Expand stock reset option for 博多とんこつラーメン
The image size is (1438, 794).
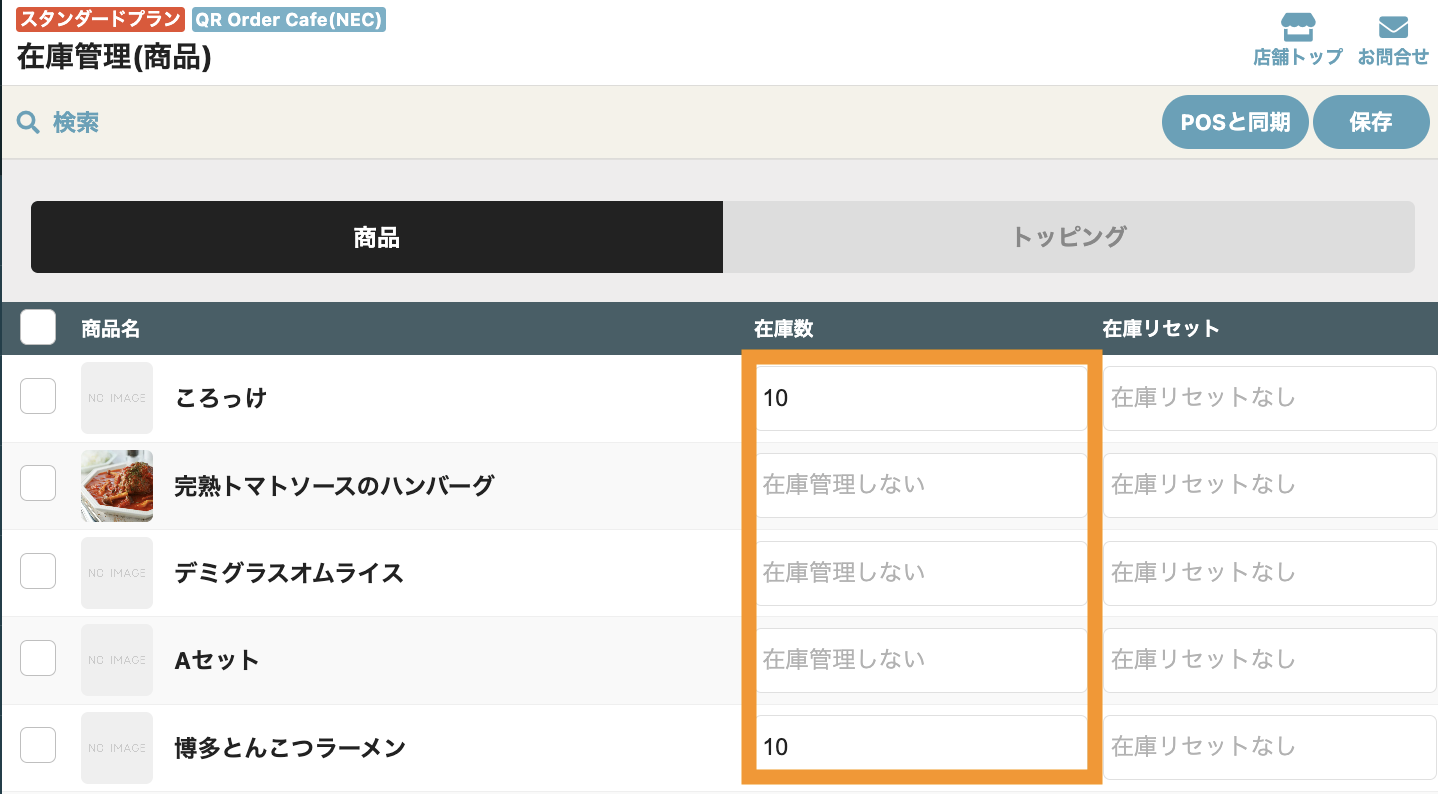(1269, 747)
